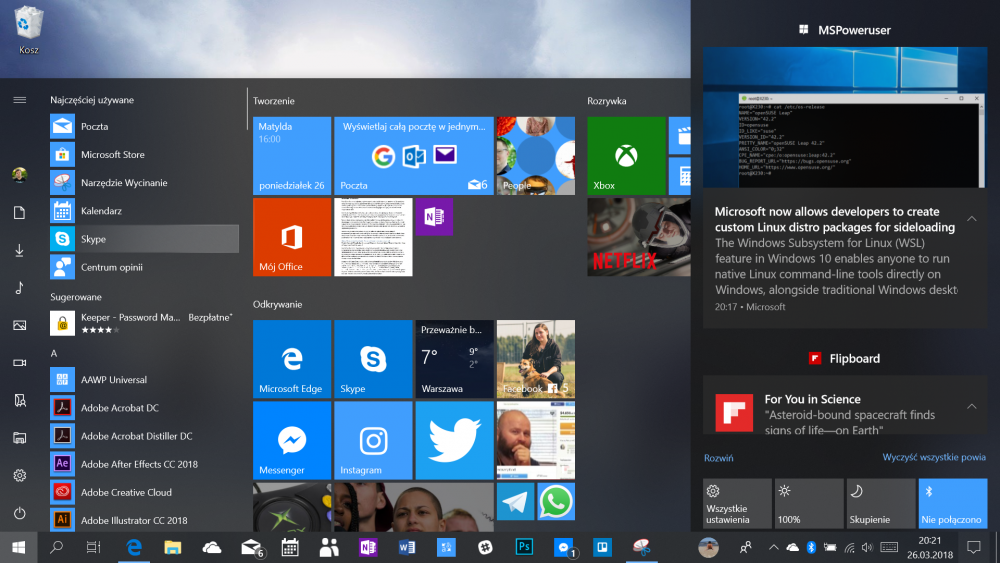Open Adobe Acrobat DC
1000x563 pixels.
coord(144,407)
